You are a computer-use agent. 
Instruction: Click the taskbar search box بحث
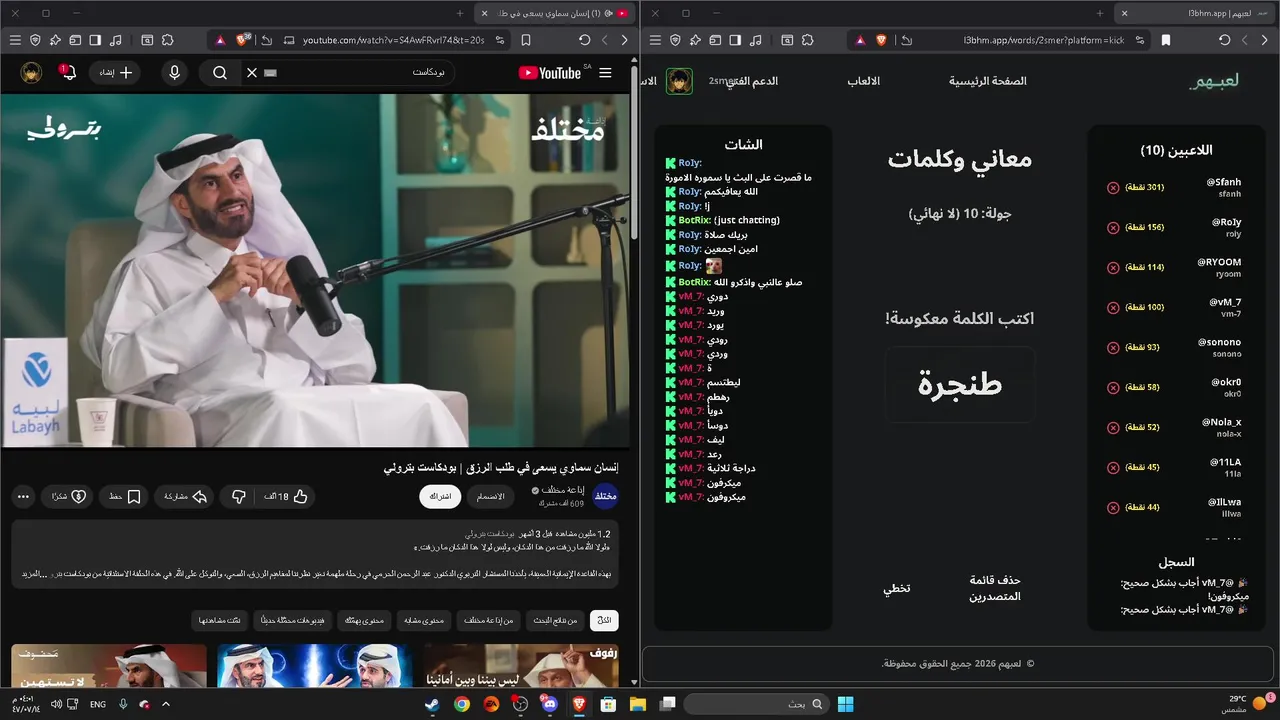[x=756, y=704]
